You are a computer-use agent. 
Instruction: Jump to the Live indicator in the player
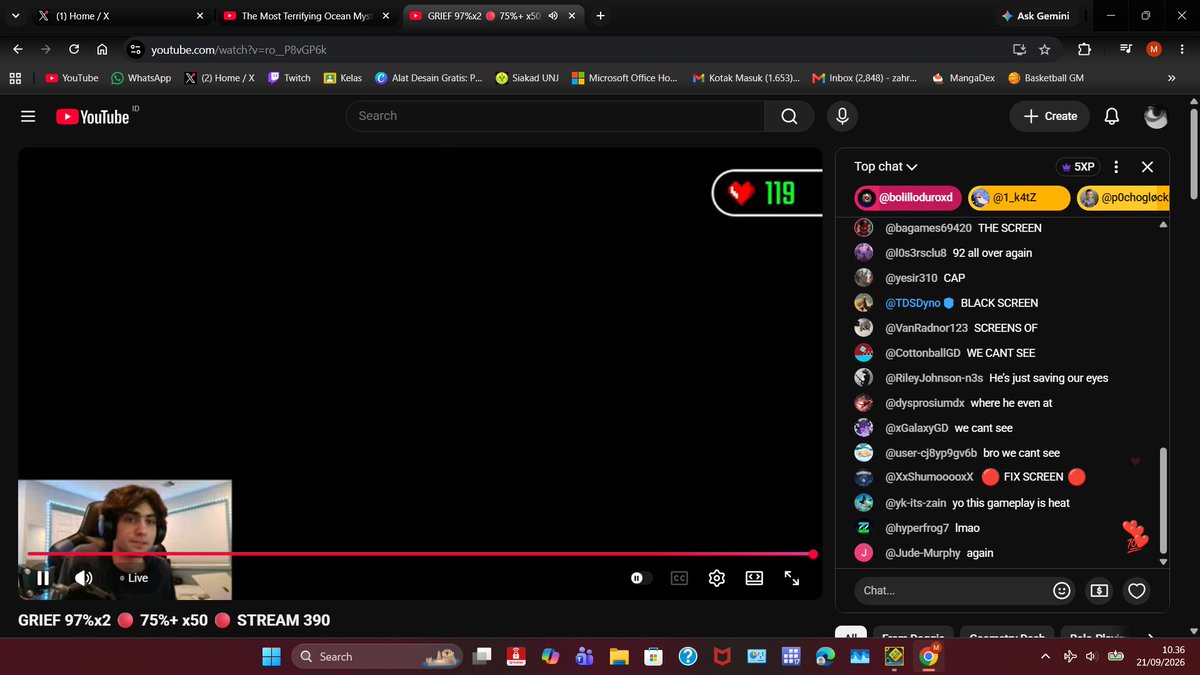[133, 577]
